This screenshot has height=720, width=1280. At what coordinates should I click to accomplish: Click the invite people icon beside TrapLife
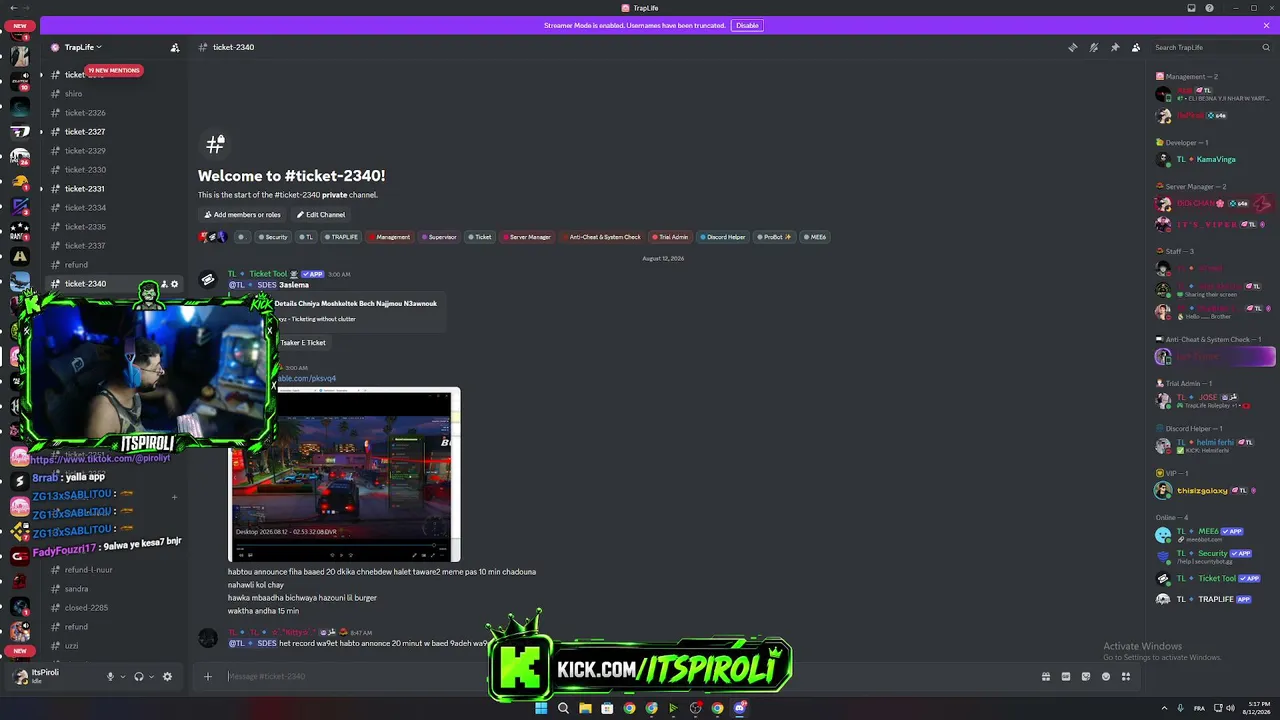click(175, 47)
